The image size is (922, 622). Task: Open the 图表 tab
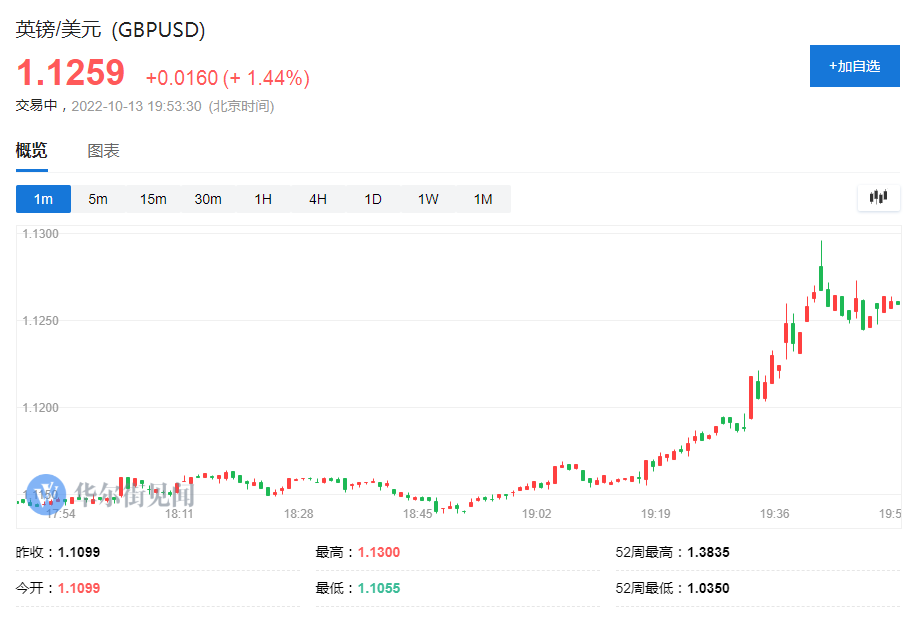coord(103,151)
